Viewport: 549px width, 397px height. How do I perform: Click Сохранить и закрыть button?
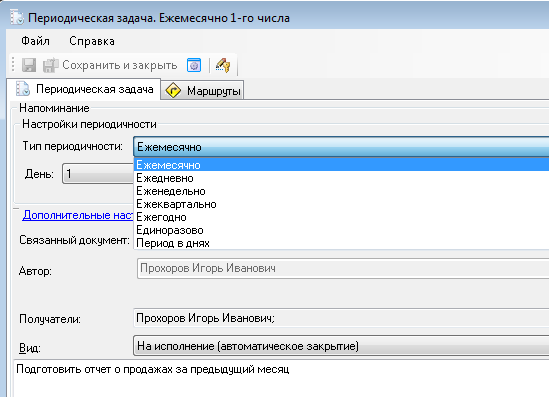[110, 65]
